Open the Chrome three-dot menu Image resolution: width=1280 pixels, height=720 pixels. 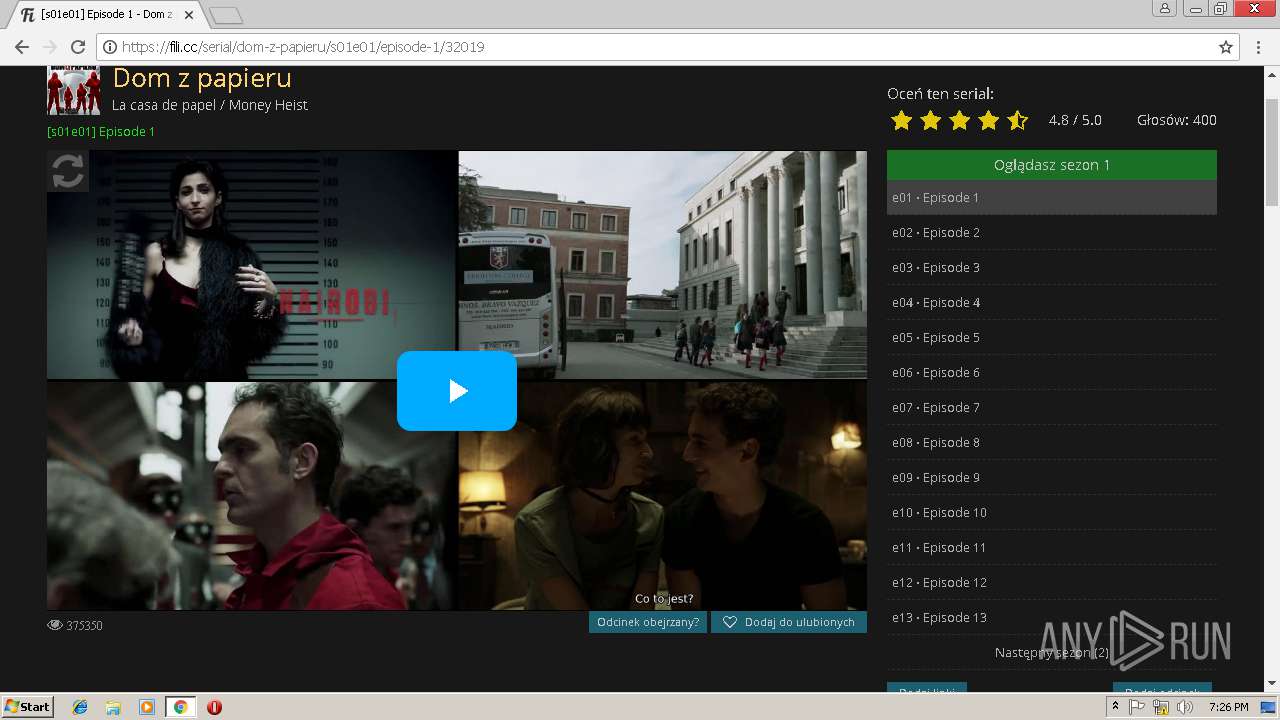point(1258,47)
